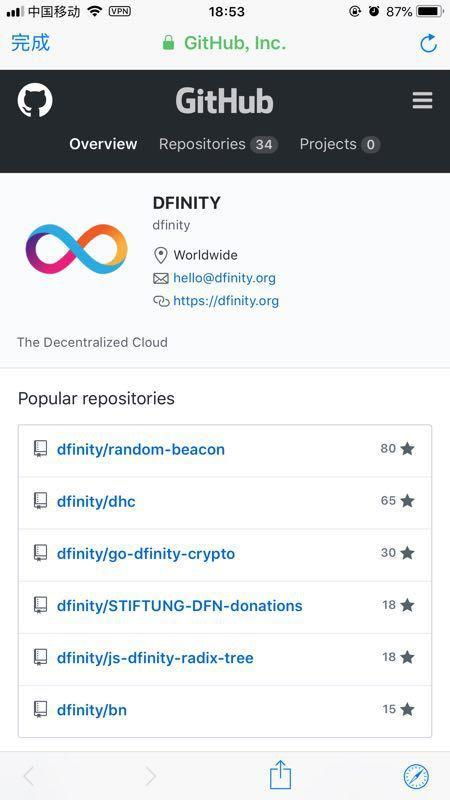This screenshot has height=800, width=450.
Task: Tap the star icon next to dfinity/dhc
Action: (x=407, y=501)
